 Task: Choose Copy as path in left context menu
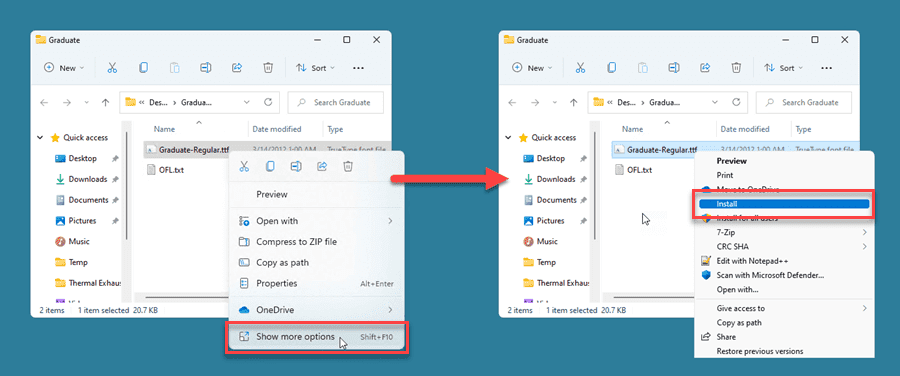316,262
